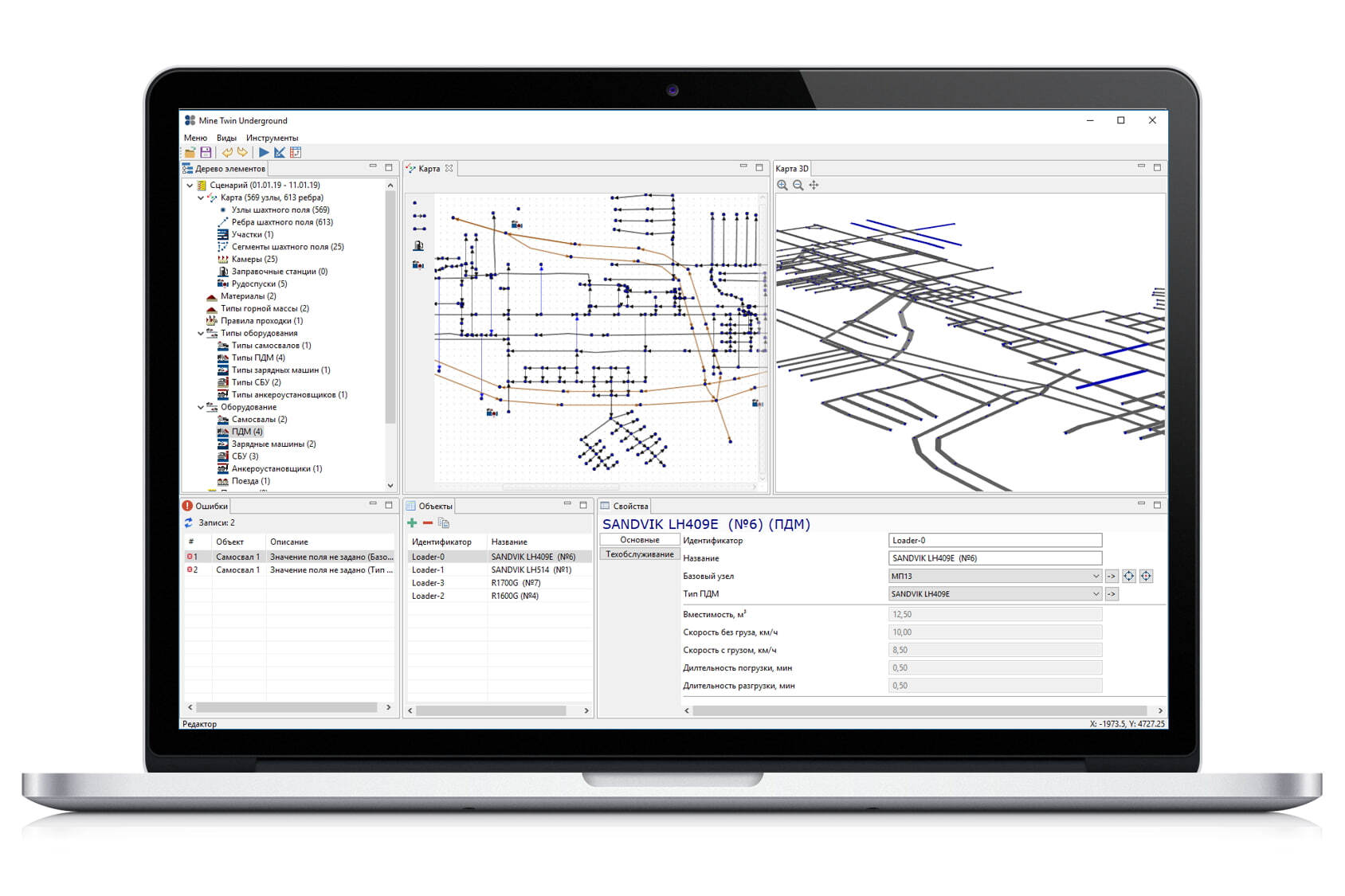Click zoom out icon in Карта 3D panel
The height and width of the screenshot is (896, 1345).
[798, 185]
